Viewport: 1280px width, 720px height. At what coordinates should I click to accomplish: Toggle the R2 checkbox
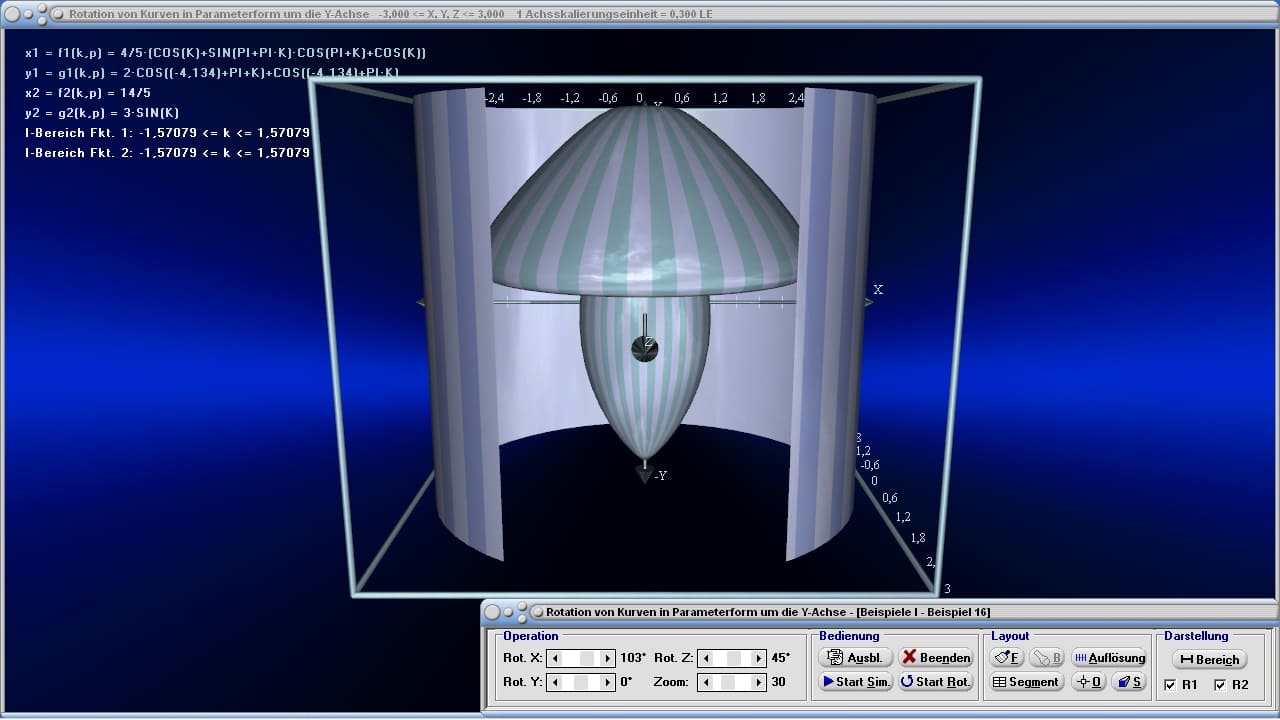point(1220,685)
